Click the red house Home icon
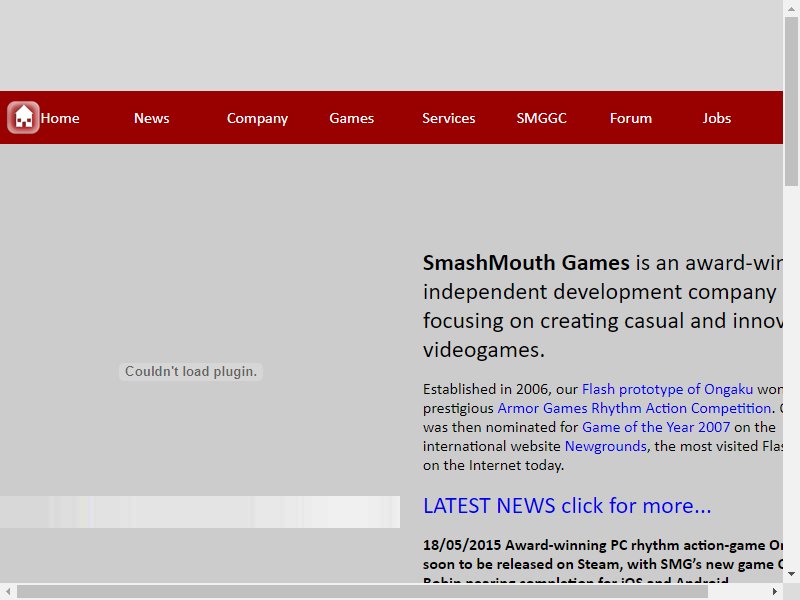The width and height of the screenshot is (800, 600). (x=23, y=117)
